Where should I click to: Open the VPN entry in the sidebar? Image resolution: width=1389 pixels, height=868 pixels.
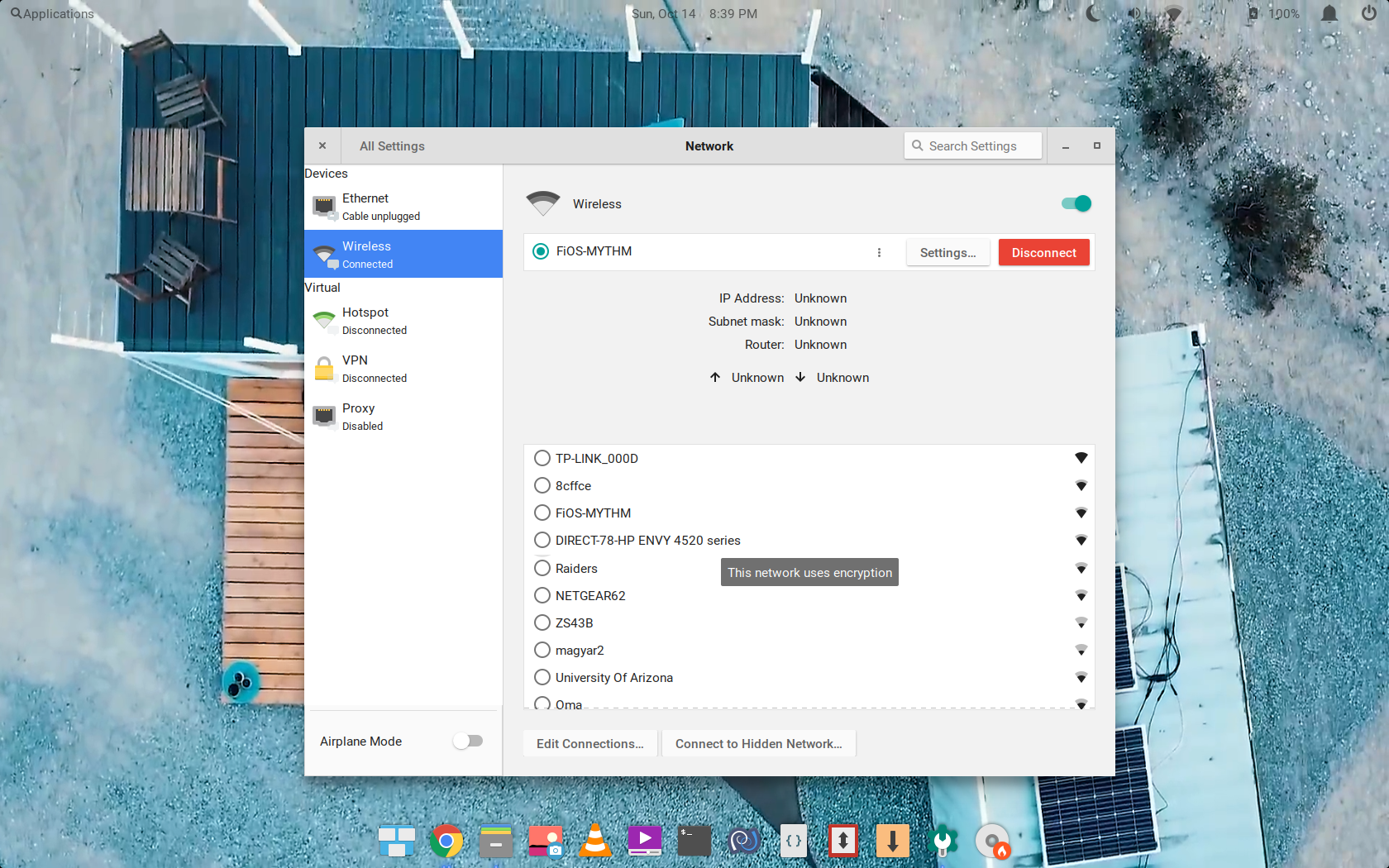[403, 369]
